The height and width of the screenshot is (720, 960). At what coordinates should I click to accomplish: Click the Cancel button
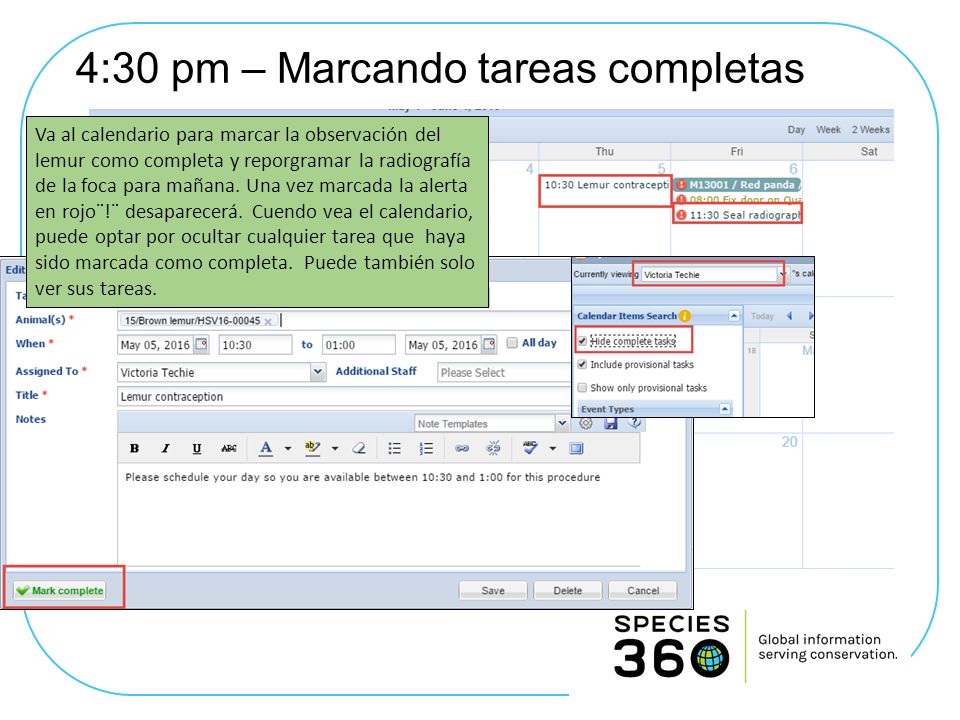tap(643, 590)
